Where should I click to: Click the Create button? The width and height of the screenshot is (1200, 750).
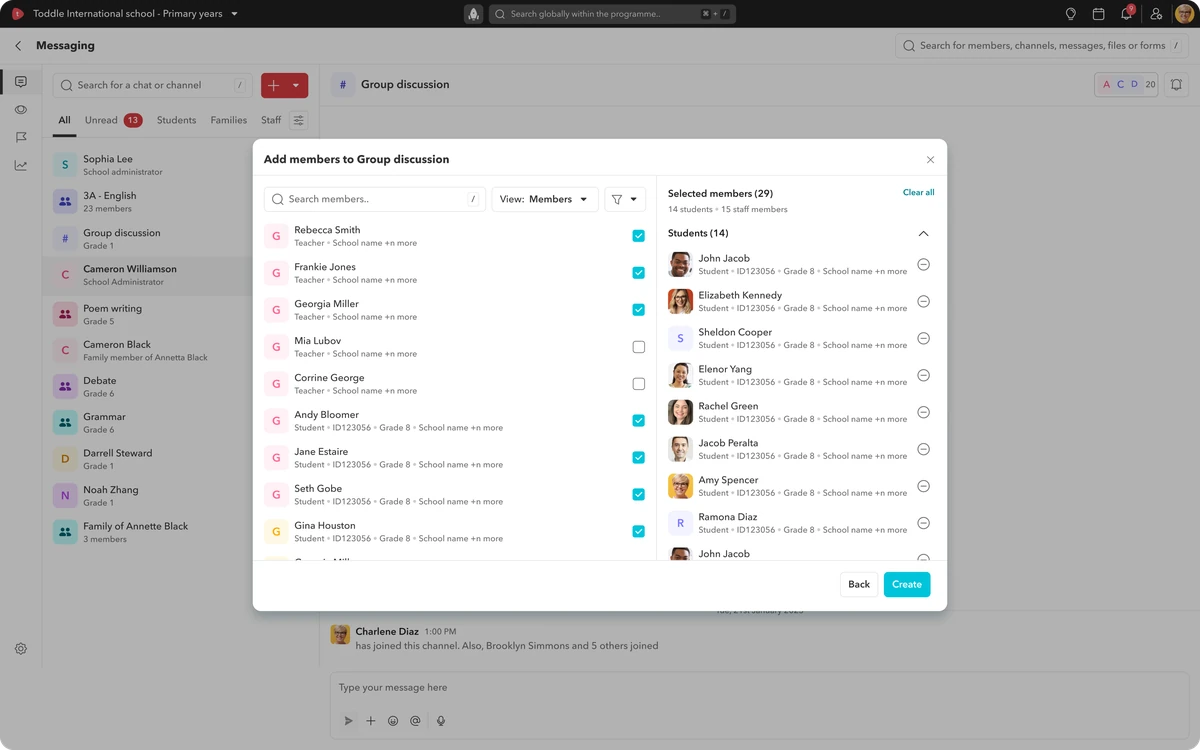pos(907,584)
